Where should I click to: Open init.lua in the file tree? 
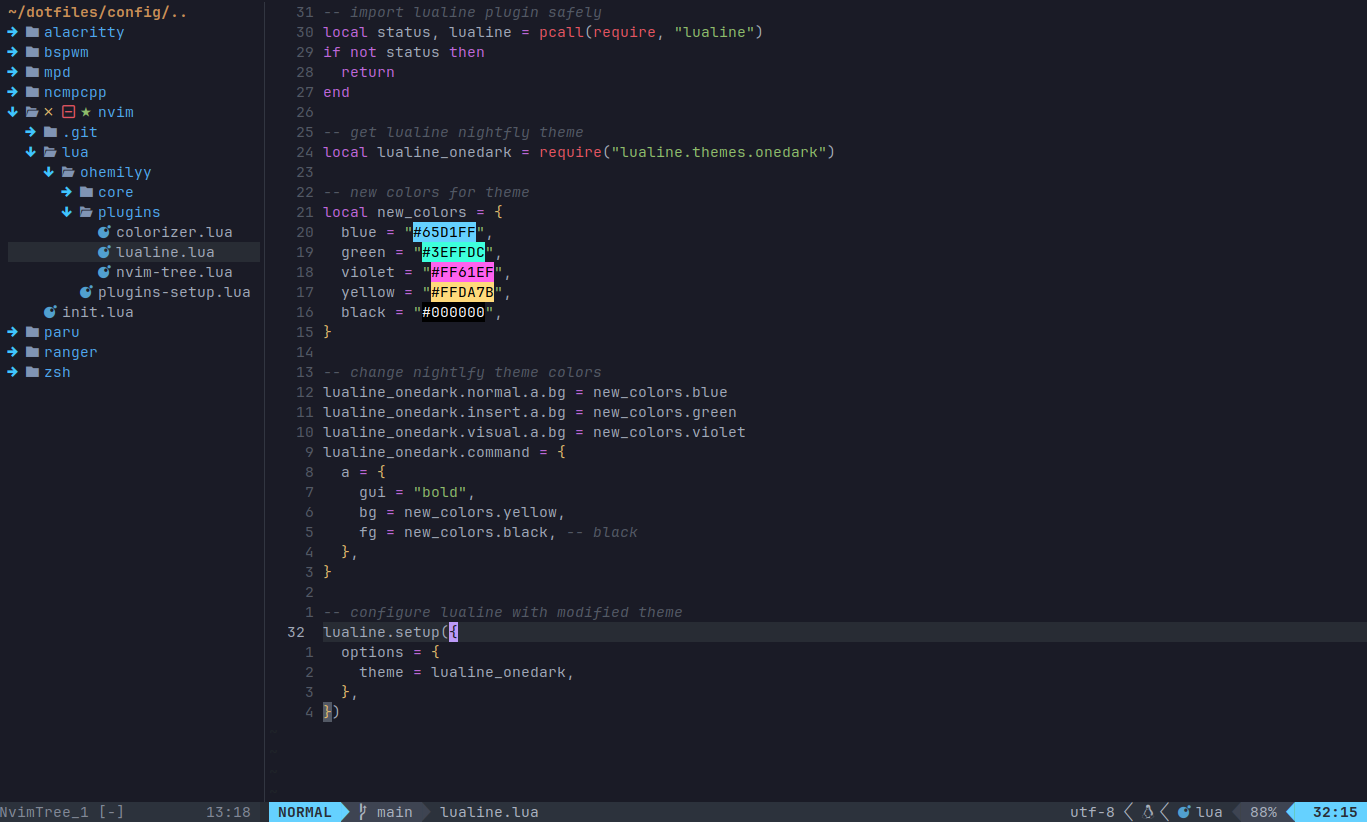98,312
